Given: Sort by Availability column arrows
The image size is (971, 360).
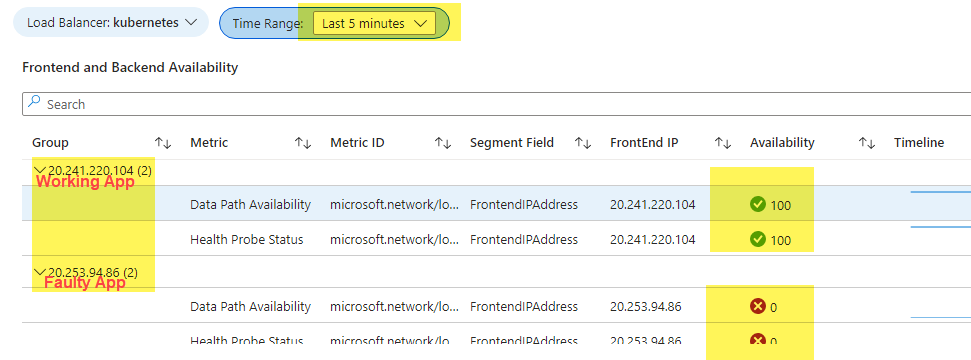Looking at the screenshot, I should tap(866, 143).
